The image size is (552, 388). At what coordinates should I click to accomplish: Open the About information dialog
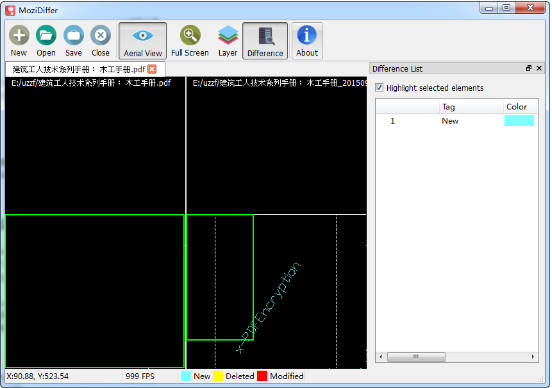[307, 41]
